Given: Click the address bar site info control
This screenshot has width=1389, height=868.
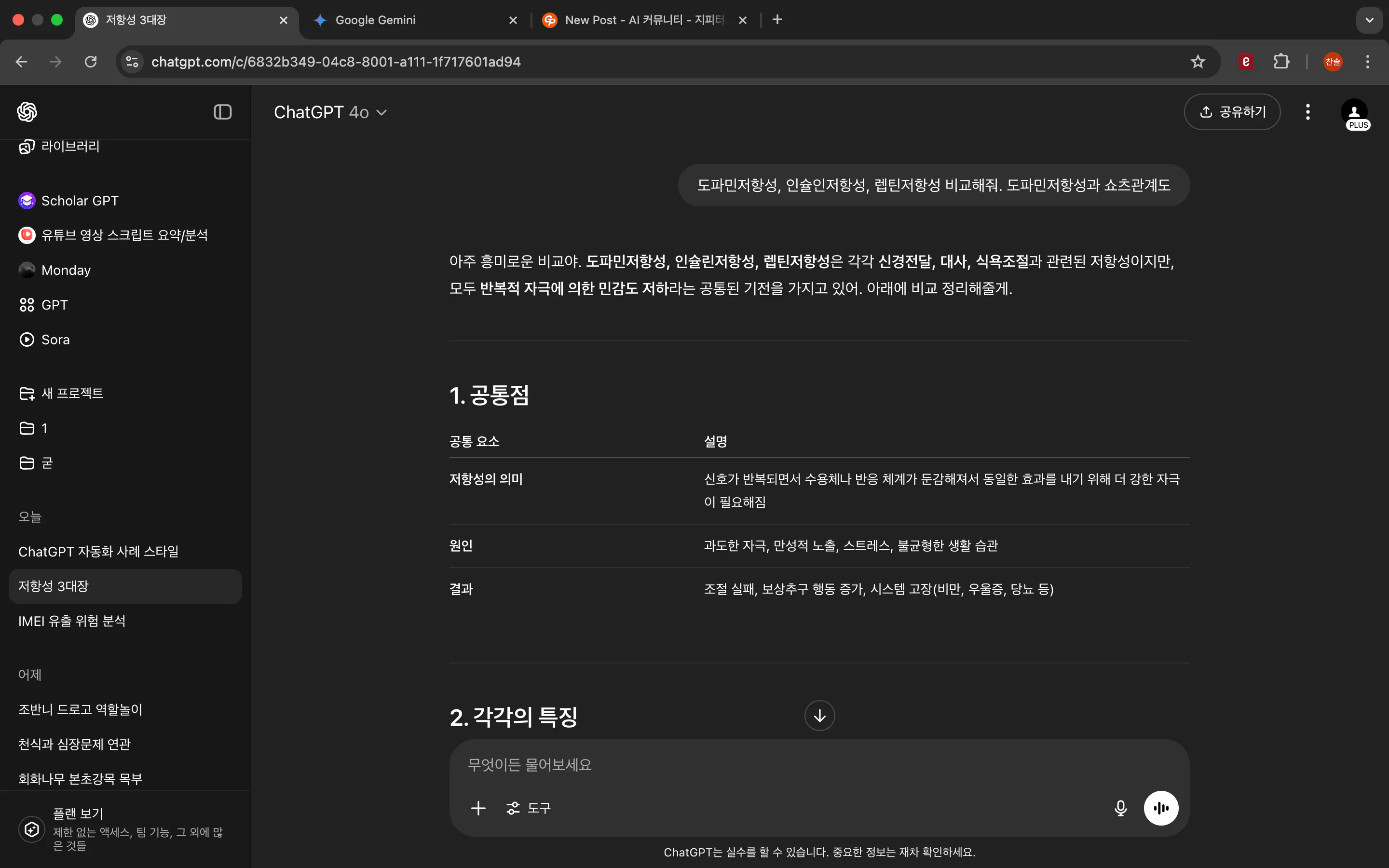Looking at the screenshot, I should pos(132,61).
